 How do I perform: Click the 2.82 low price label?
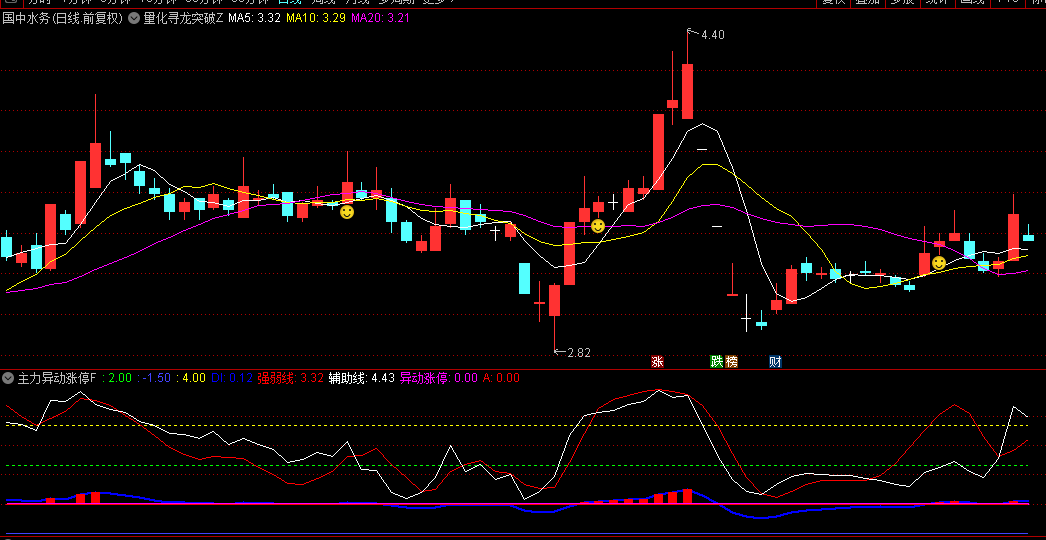click(579, 353)
